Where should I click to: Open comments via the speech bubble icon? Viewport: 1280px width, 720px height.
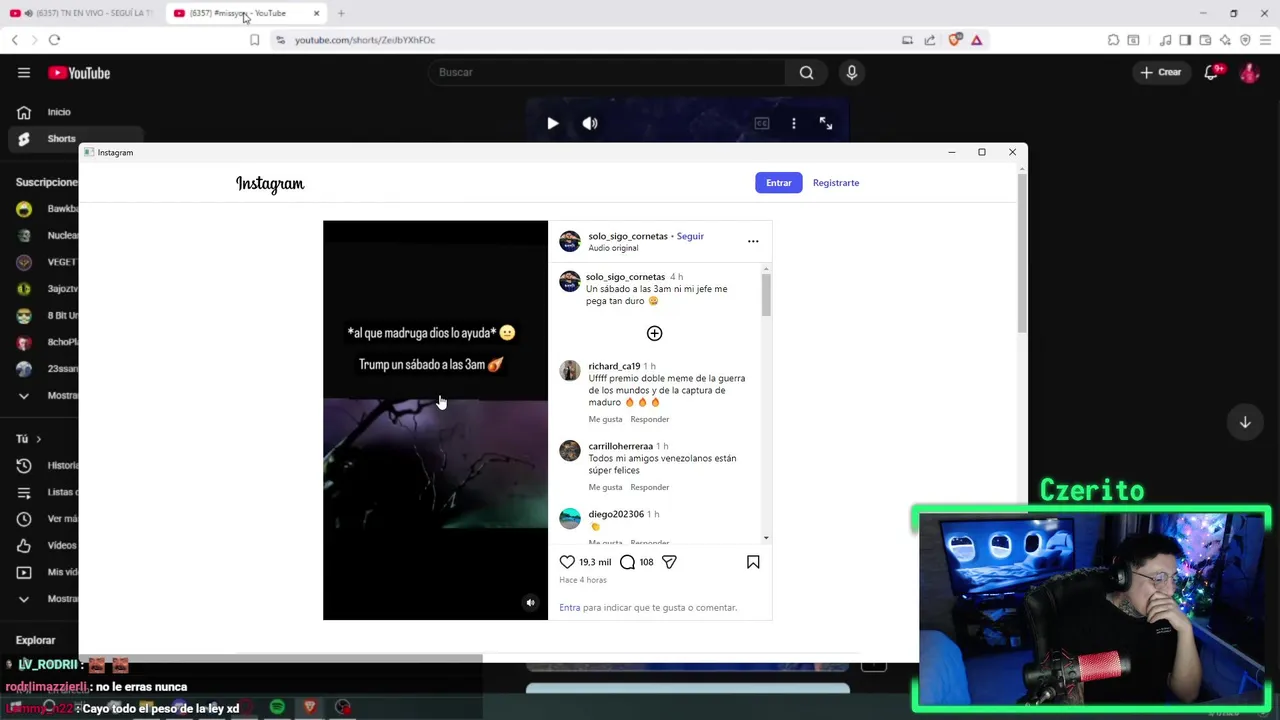tap(627, 562)
